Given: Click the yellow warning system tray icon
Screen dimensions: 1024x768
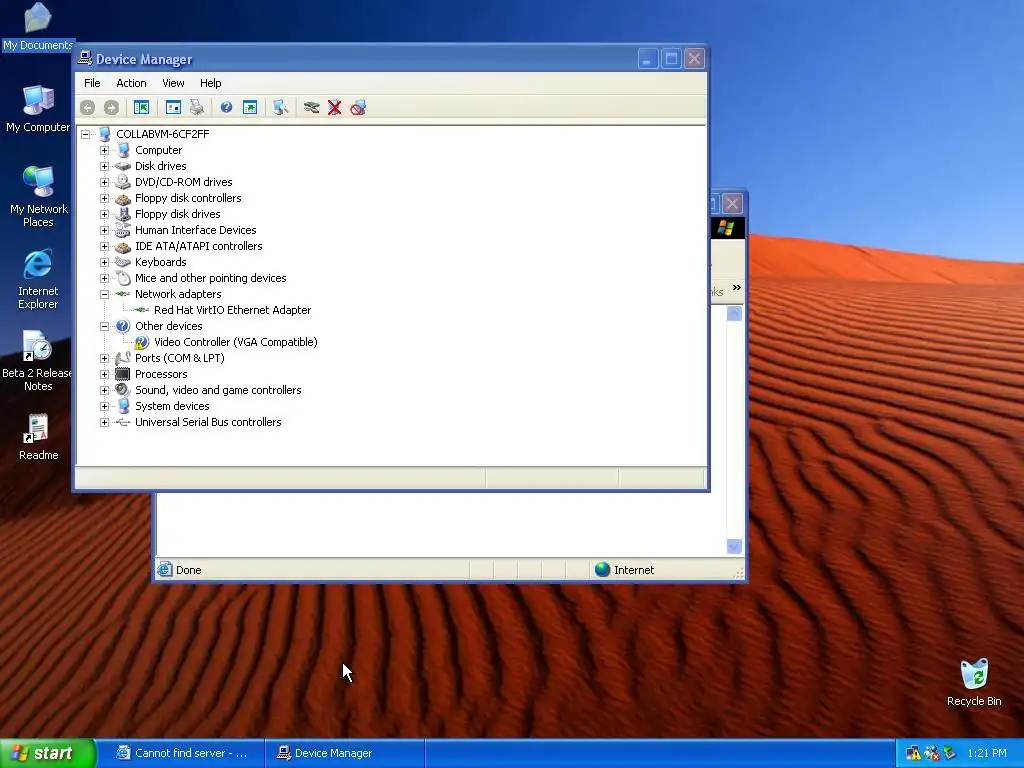Looking at the screenshot, I should [x=913, y=753].
